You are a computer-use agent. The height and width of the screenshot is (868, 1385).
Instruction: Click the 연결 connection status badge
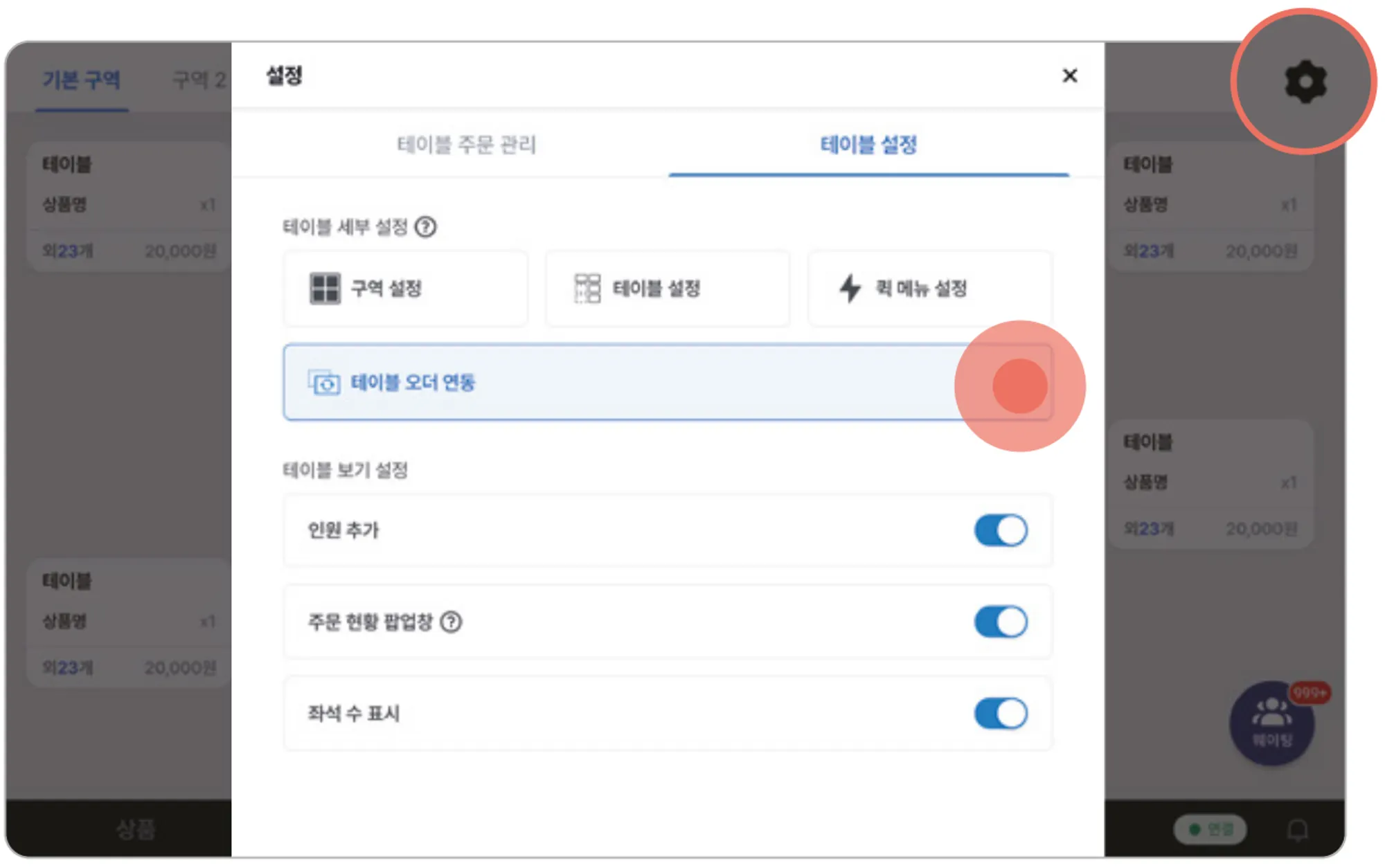coord(1210,829)
